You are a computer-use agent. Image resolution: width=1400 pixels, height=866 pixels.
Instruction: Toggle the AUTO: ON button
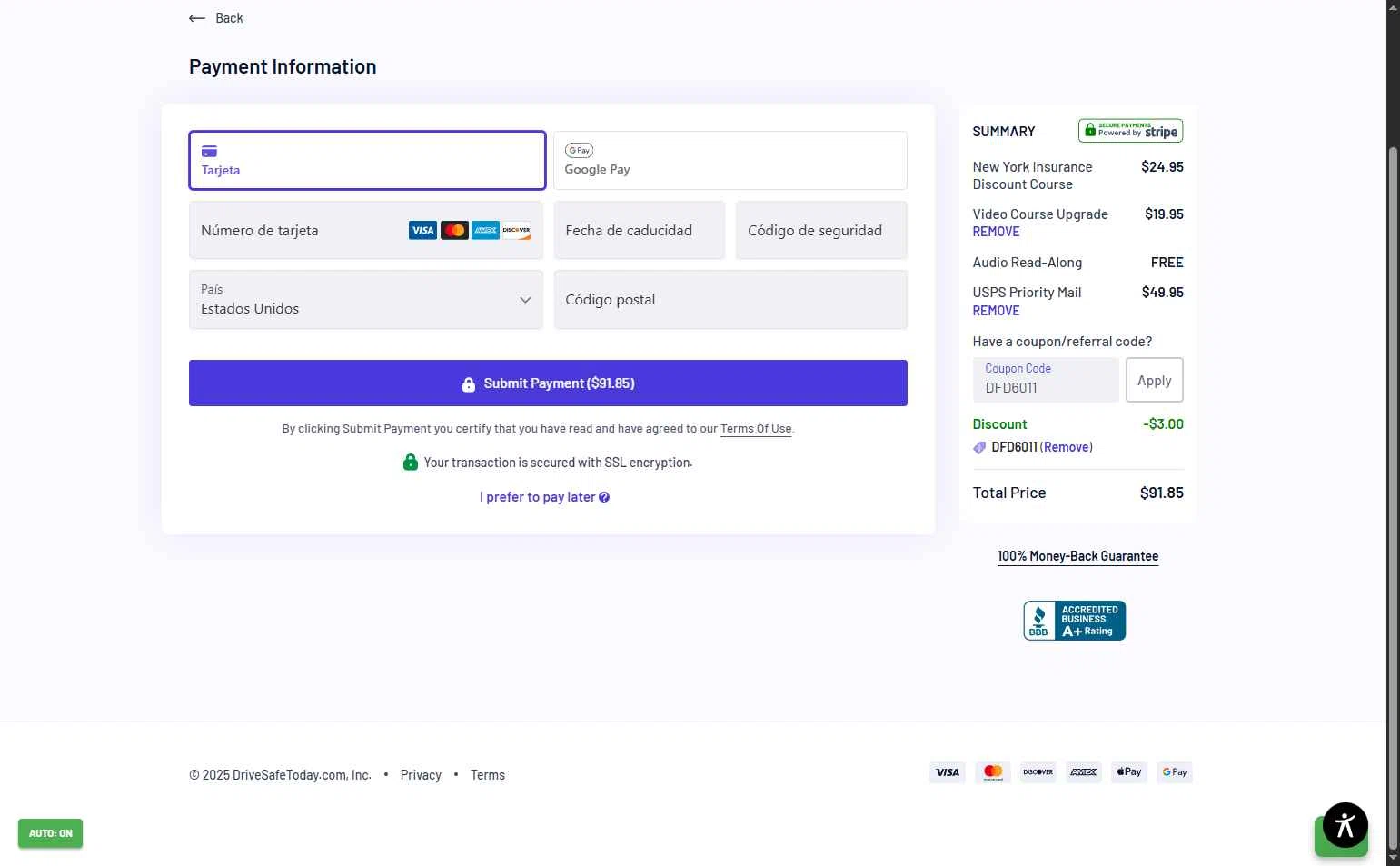point(50,833)
